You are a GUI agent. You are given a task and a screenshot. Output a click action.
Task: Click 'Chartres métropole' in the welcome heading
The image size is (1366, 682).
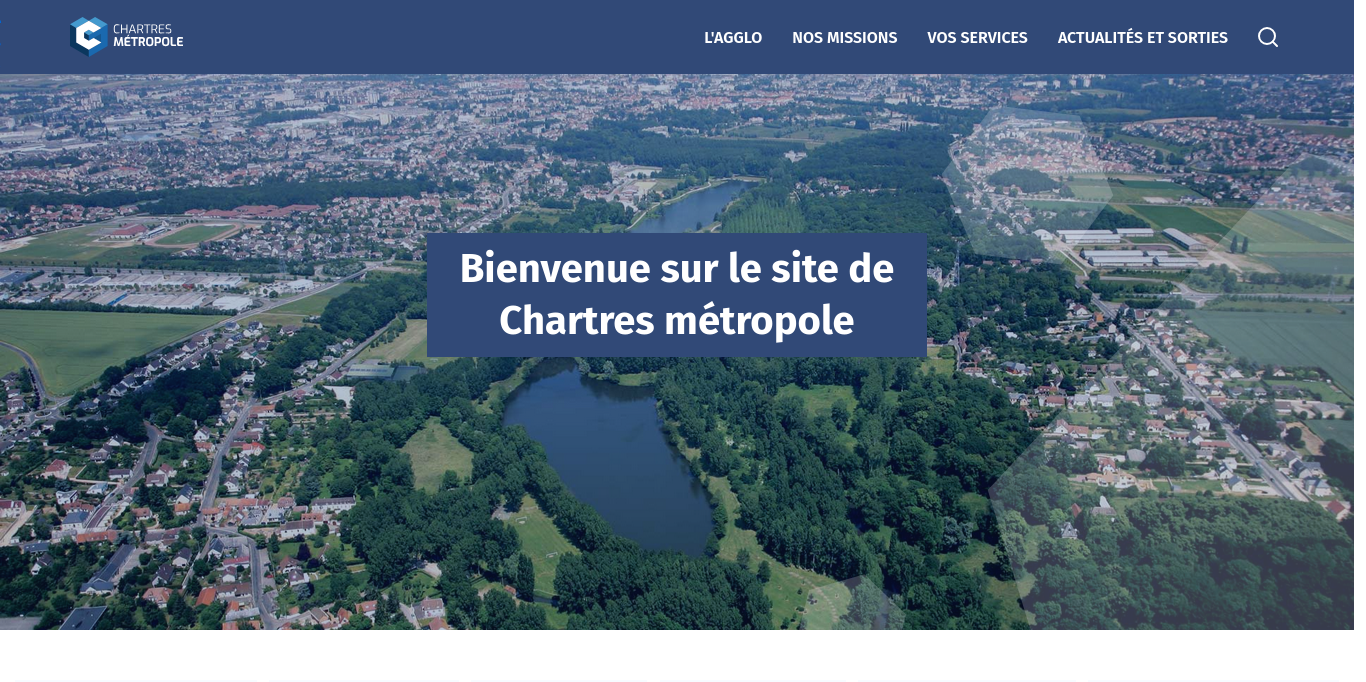pos(676,321)
